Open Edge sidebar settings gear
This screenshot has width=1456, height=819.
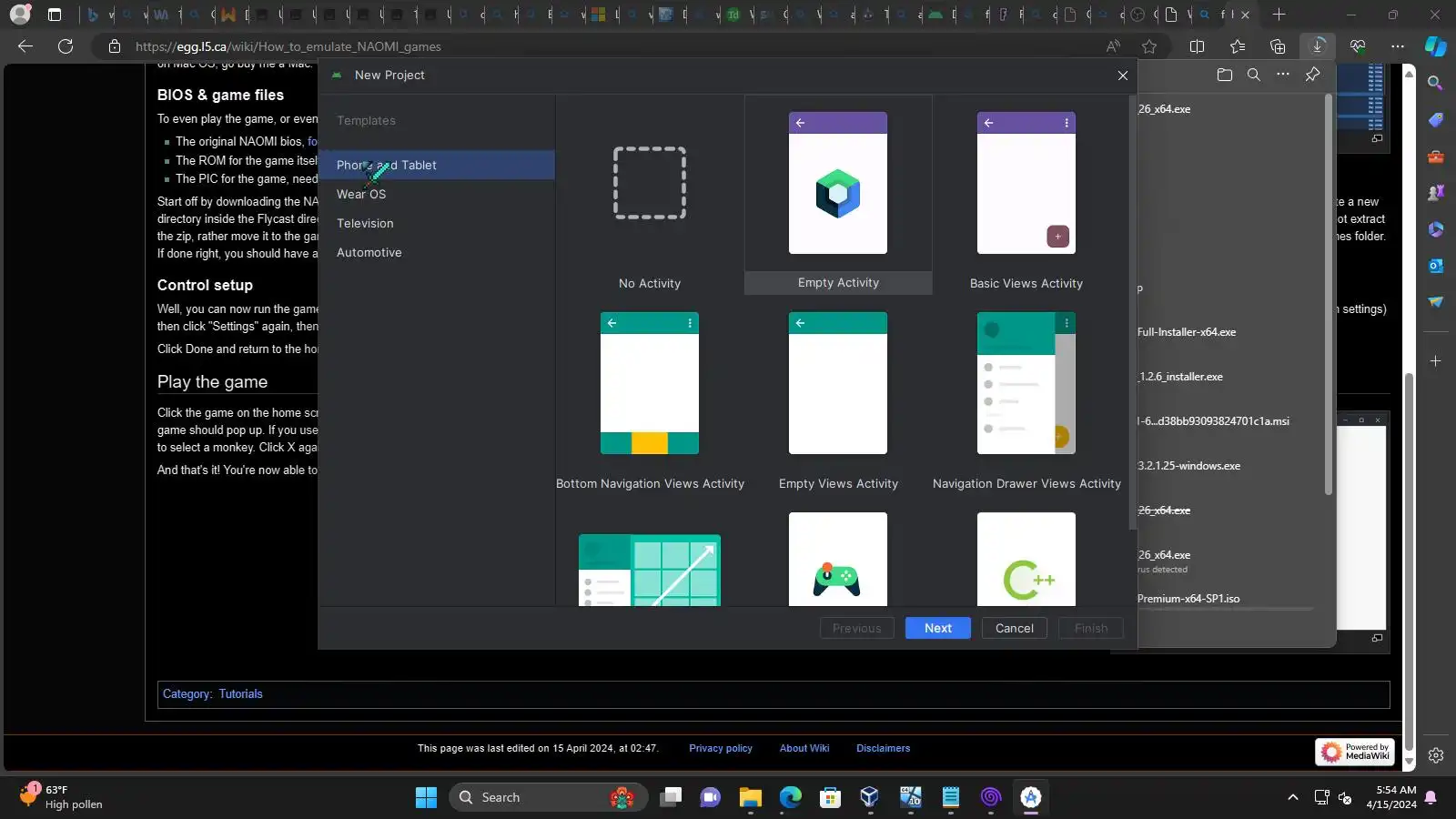click(x=1436, y=755)
